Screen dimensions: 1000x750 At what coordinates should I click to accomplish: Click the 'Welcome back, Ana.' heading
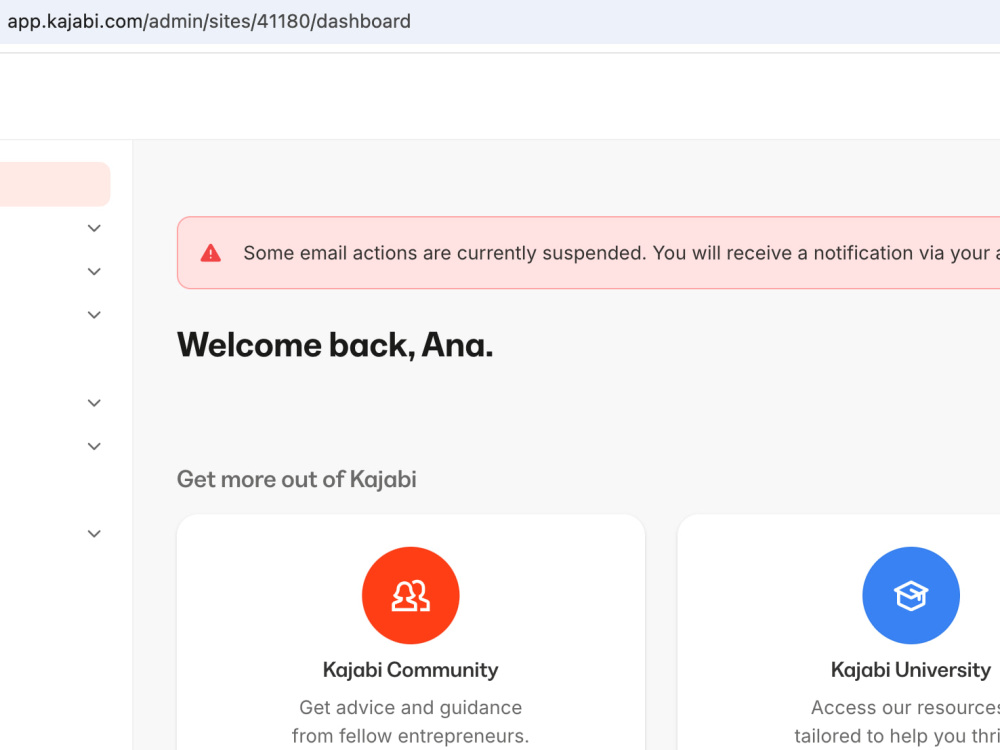coord(335,345)
